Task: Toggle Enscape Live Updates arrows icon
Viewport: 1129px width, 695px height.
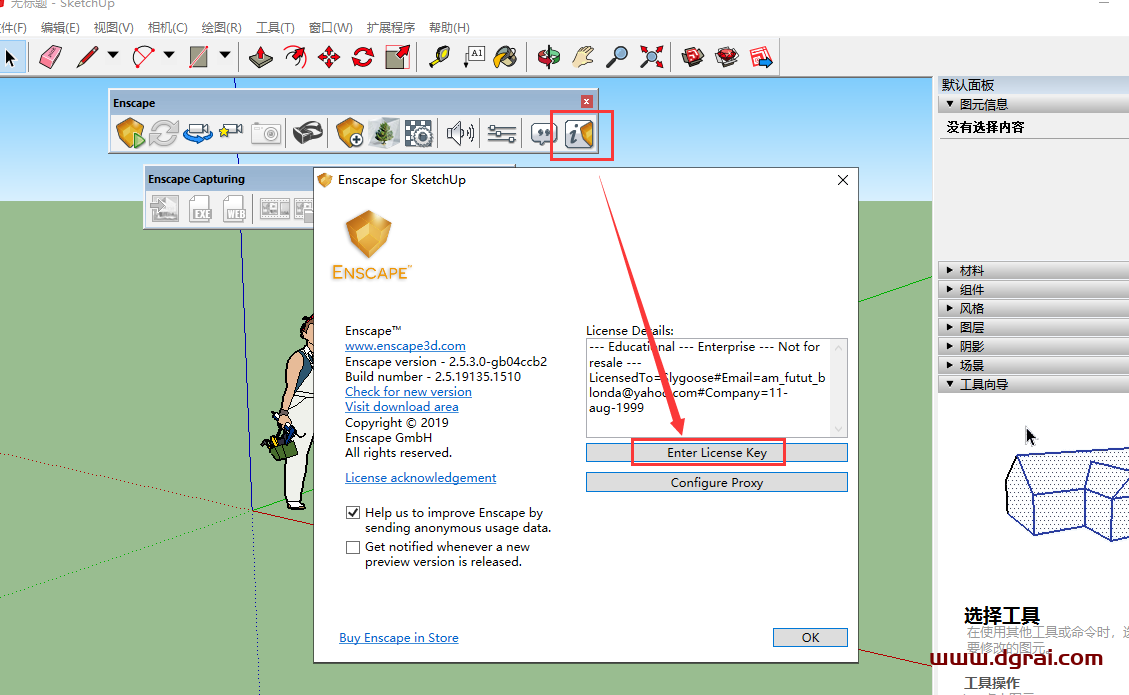Action: [164, 134]
